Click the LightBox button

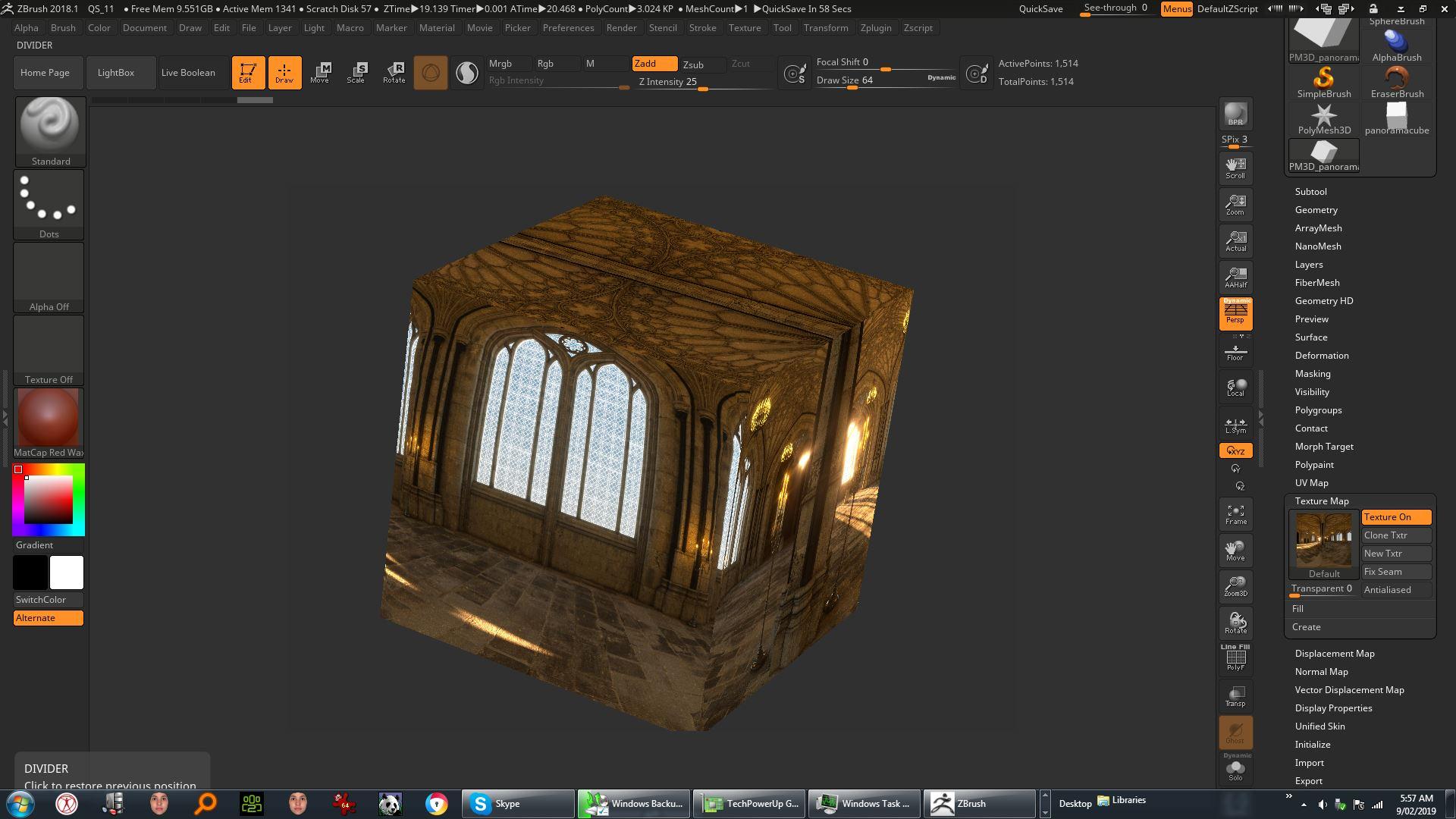tap(116, 73)
